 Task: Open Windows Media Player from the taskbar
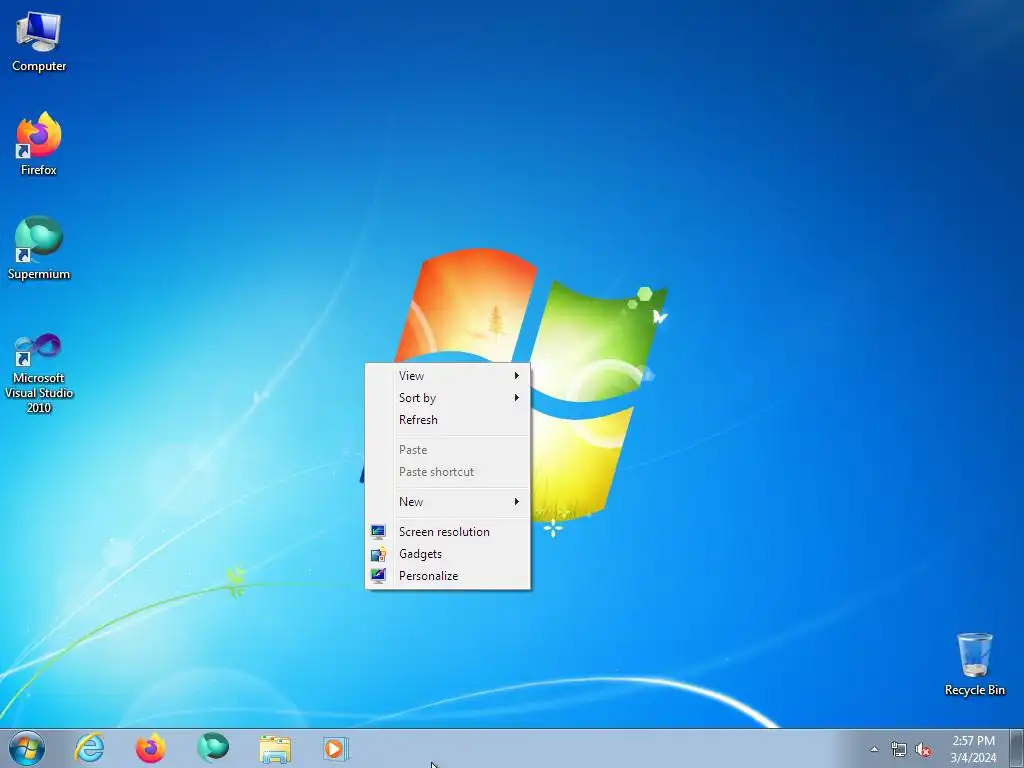[x=336, y=748]
